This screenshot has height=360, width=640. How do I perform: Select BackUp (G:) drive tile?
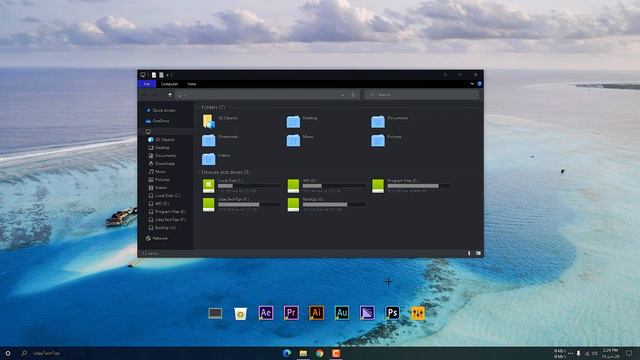pyautogui.click(x=326, y=204)
